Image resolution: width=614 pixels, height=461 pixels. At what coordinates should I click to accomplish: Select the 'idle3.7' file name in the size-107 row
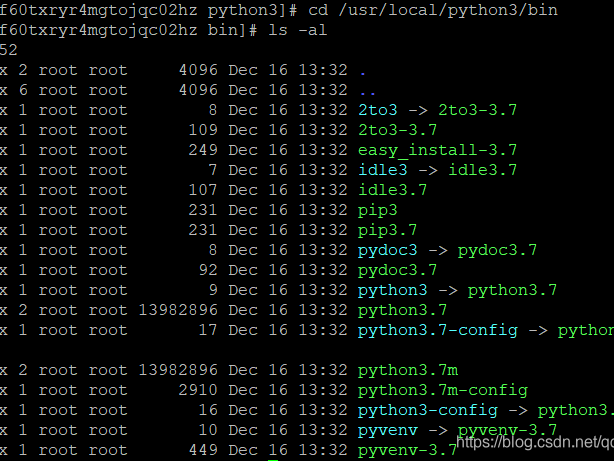[393, 190]
